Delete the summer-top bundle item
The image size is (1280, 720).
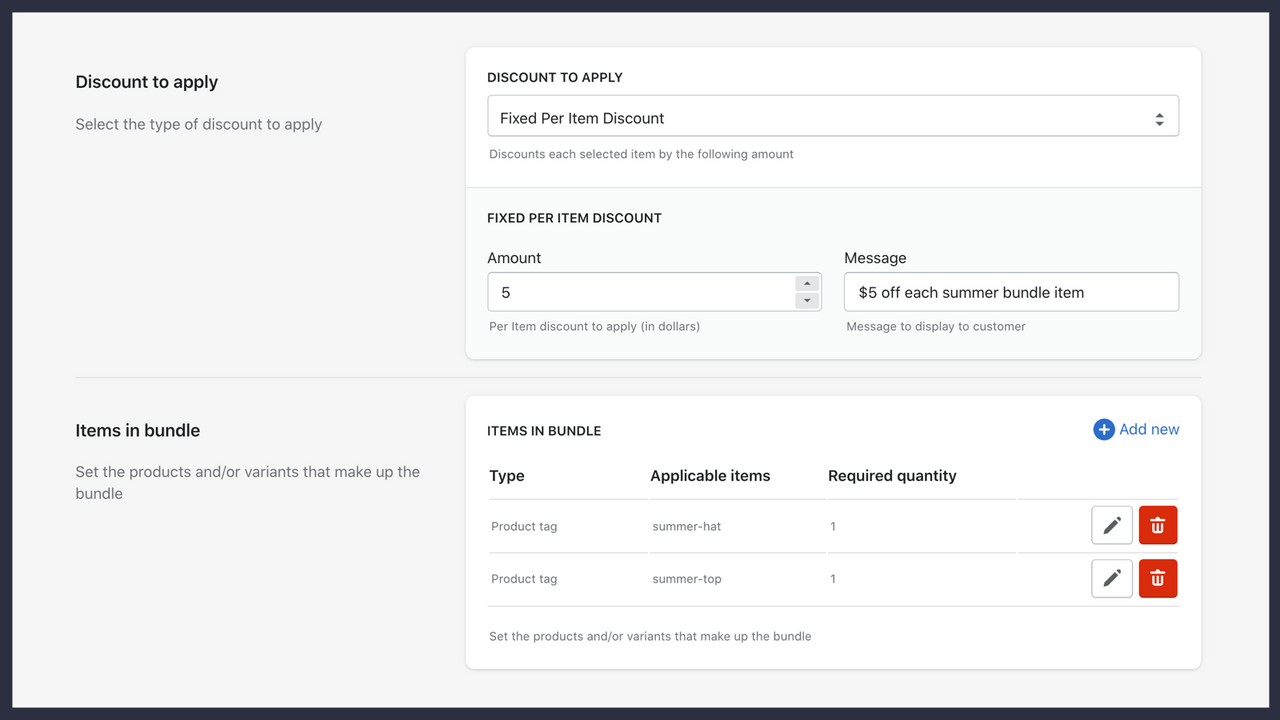coord(1158,578)
